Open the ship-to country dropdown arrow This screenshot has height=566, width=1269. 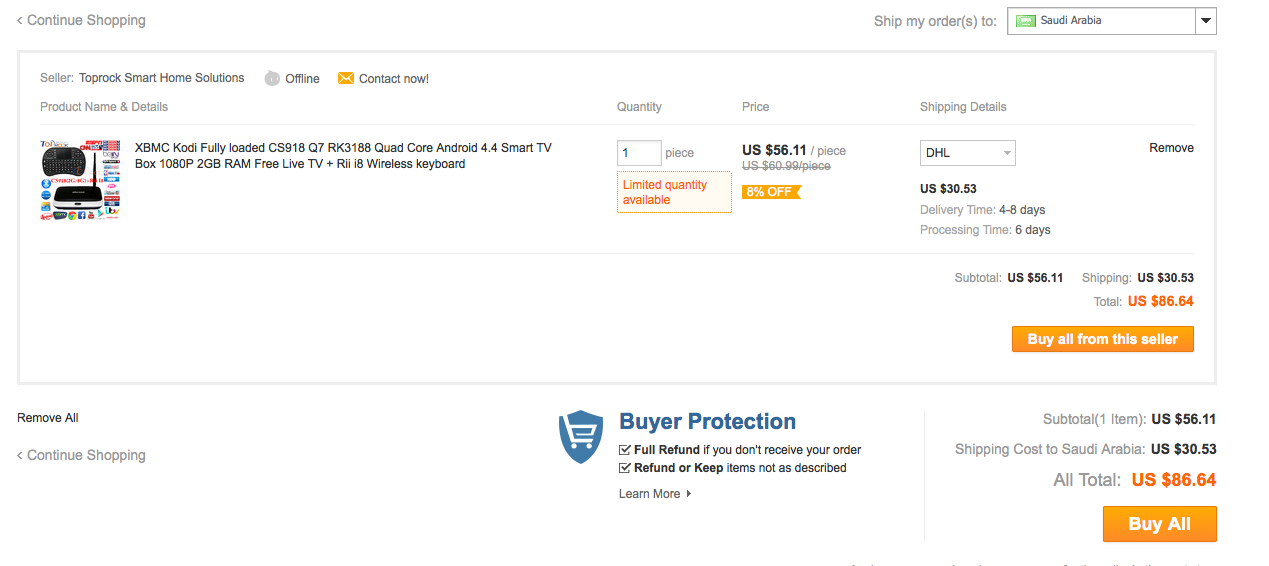(x=1205, y=20)
